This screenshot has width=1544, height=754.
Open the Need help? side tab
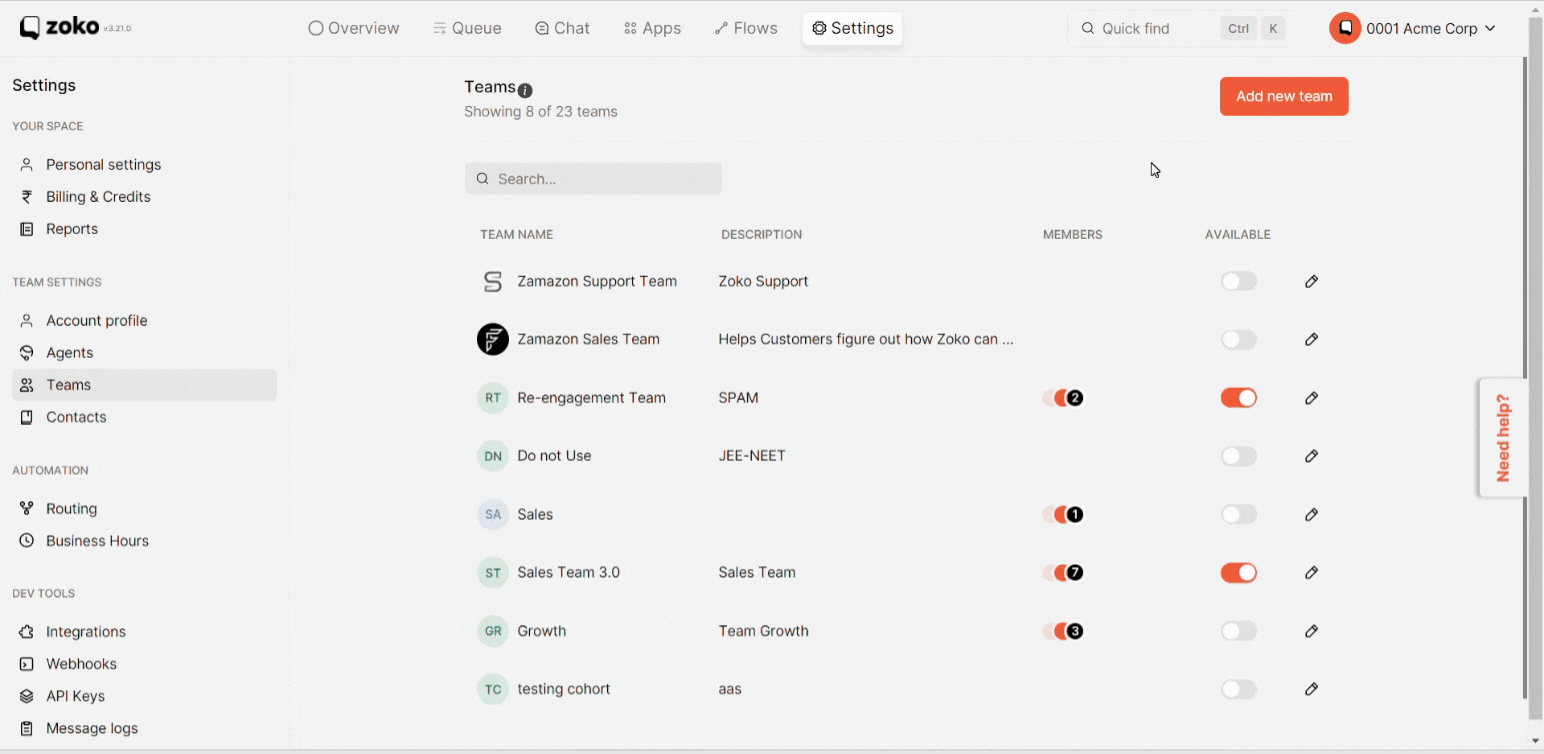tap(1502, 437)
